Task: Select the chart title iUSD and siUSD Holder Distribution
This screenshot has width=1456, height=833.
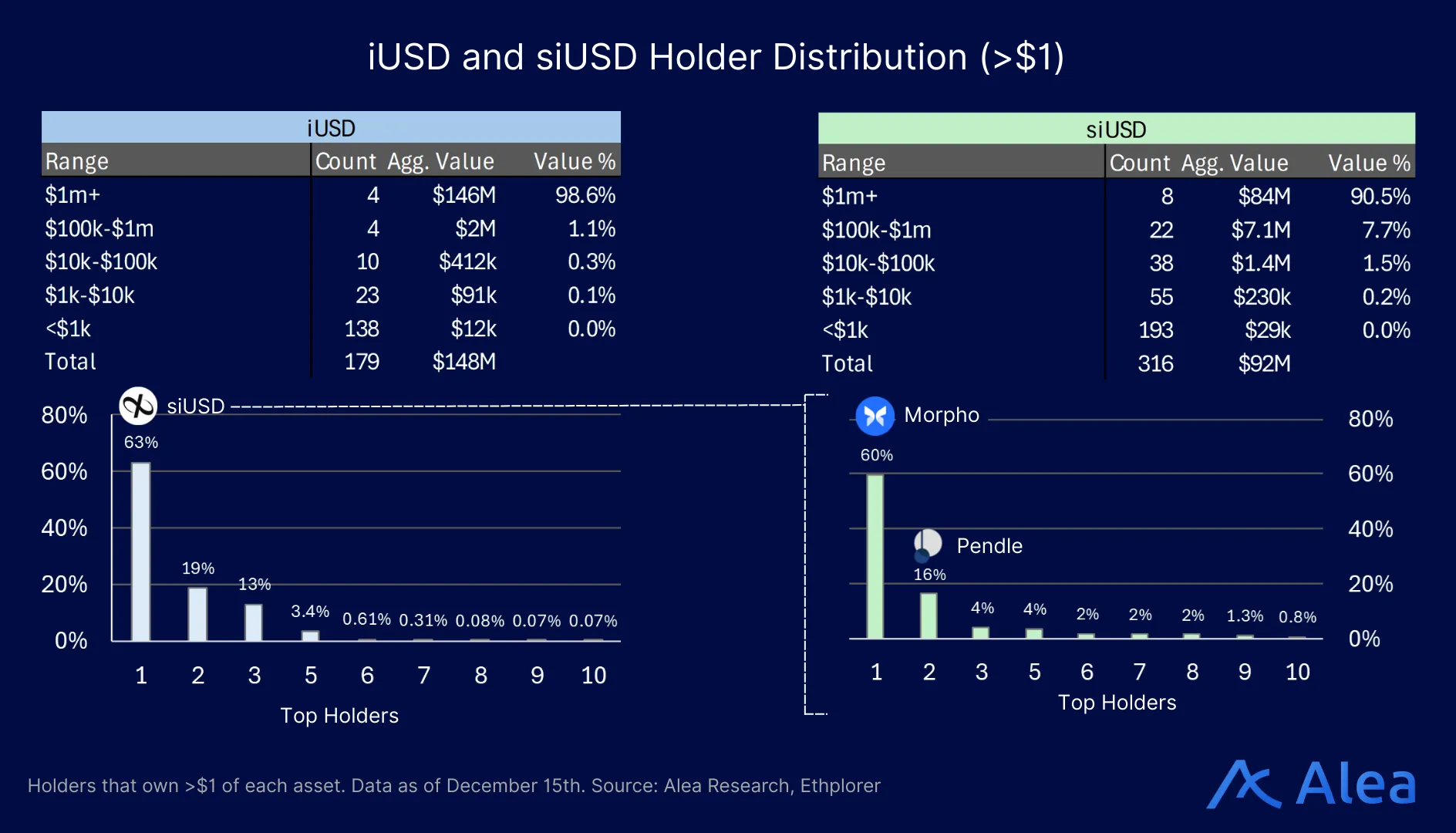Action: coord(716,56)
